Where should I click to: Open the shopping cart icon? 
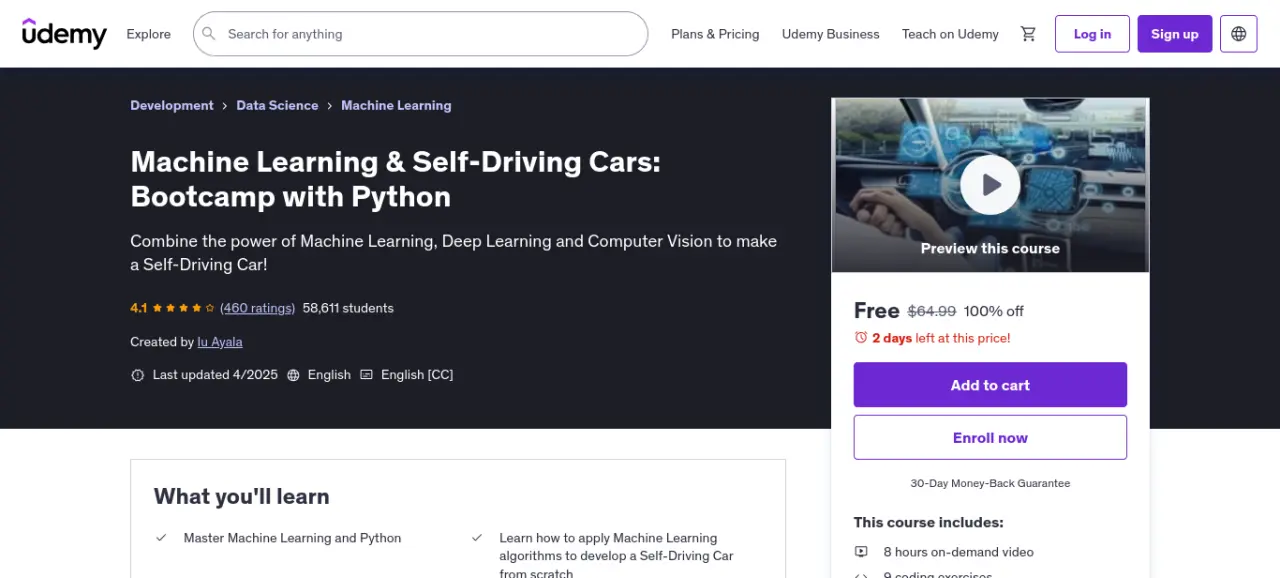pyautogui.click(x=1028, y=34)
